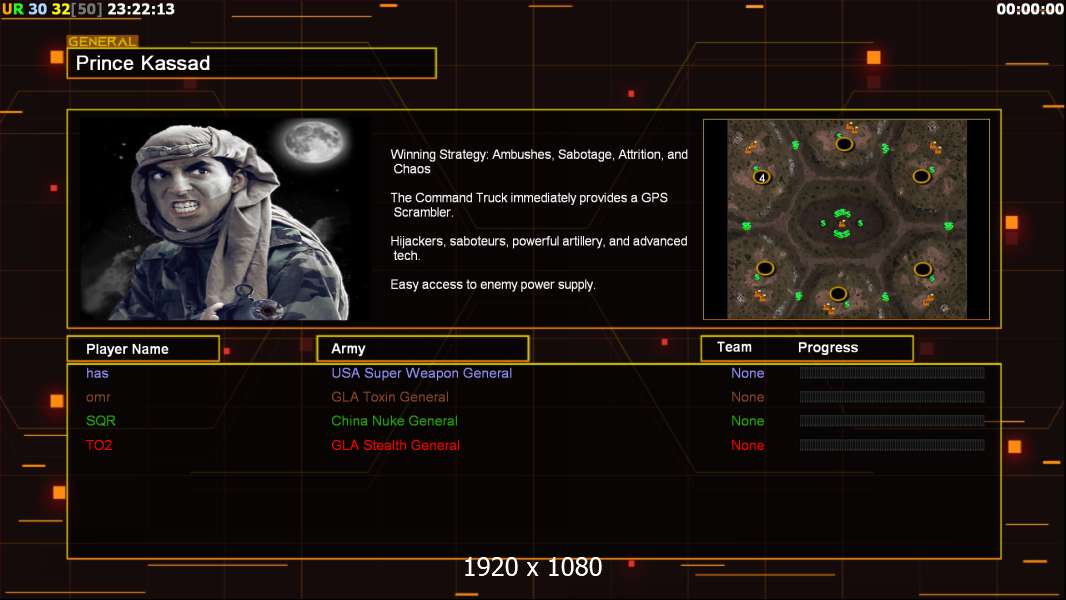Select player name omr
This screenshot has width=1066, height=600.
pyautogui.click(x=98, y=397)
